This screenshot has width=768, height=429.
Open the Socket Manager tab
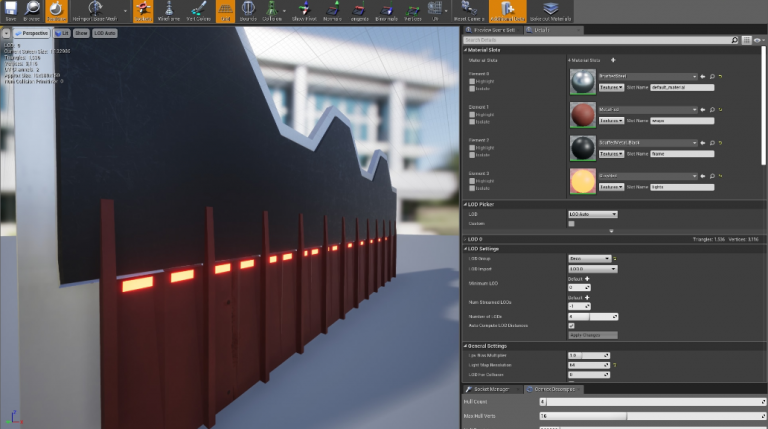490,389
